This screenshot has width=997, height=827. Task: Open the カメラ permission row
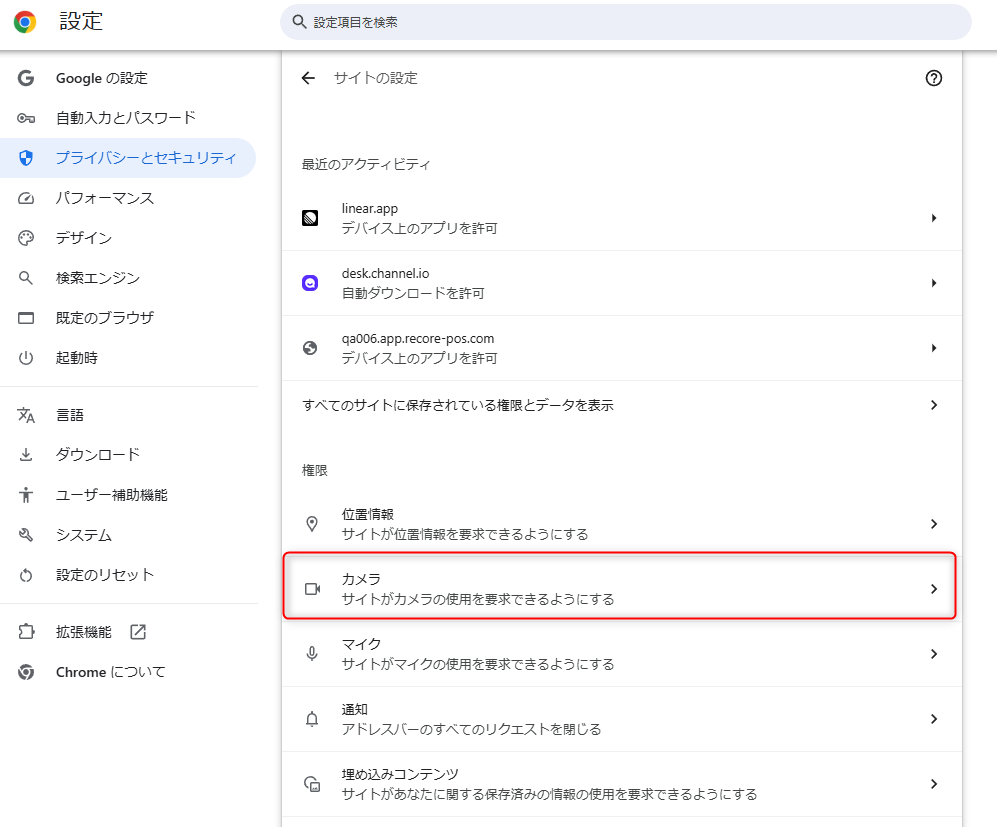tap(619, 585)
